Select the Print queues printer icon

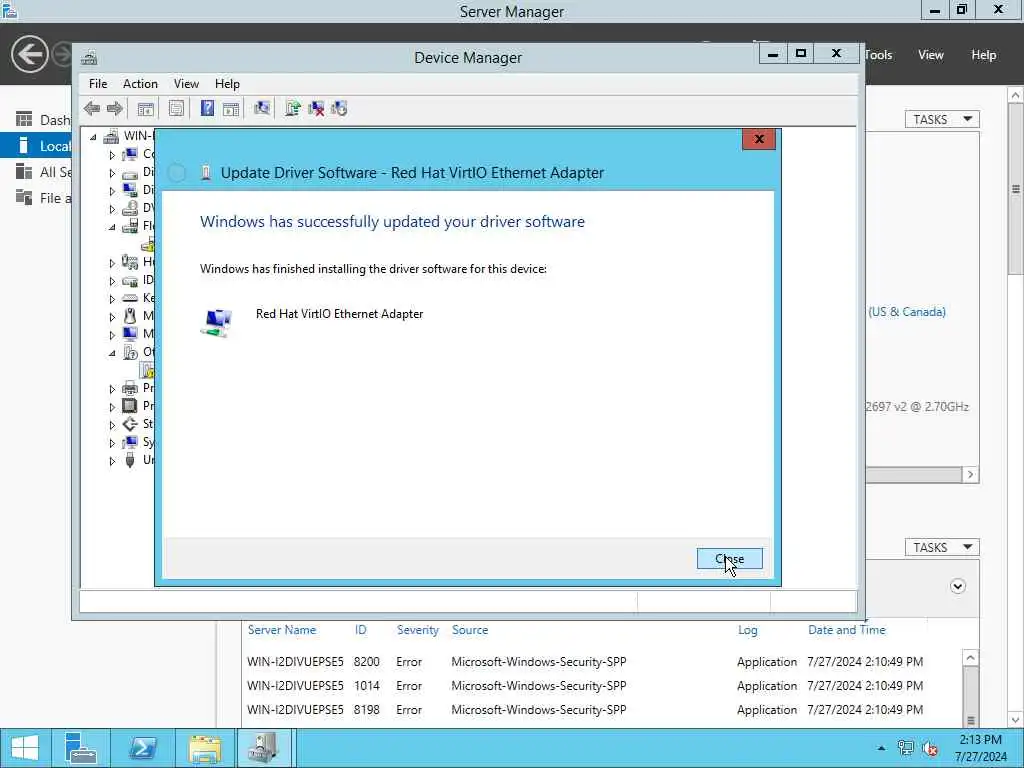pos(130,388)
